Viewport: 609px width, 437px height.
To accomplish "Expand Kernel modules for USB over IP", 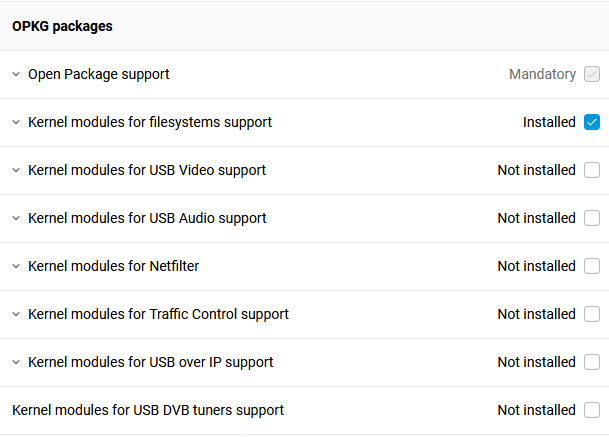I will click(16, 362).
